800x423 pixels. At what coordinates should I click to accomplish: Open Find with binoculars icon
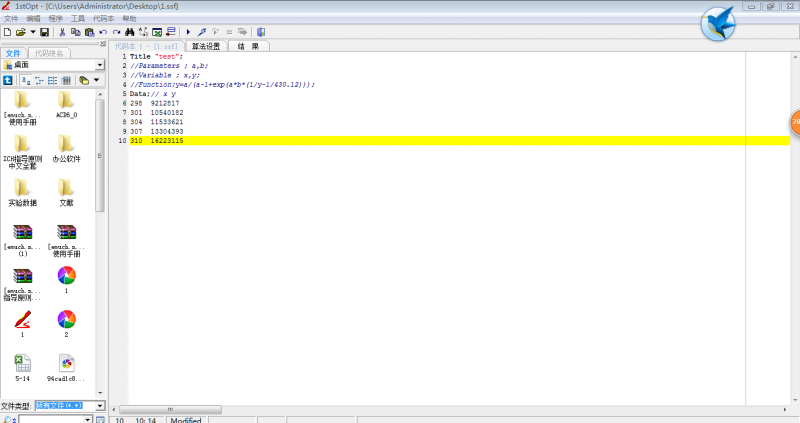click(130, 32)
